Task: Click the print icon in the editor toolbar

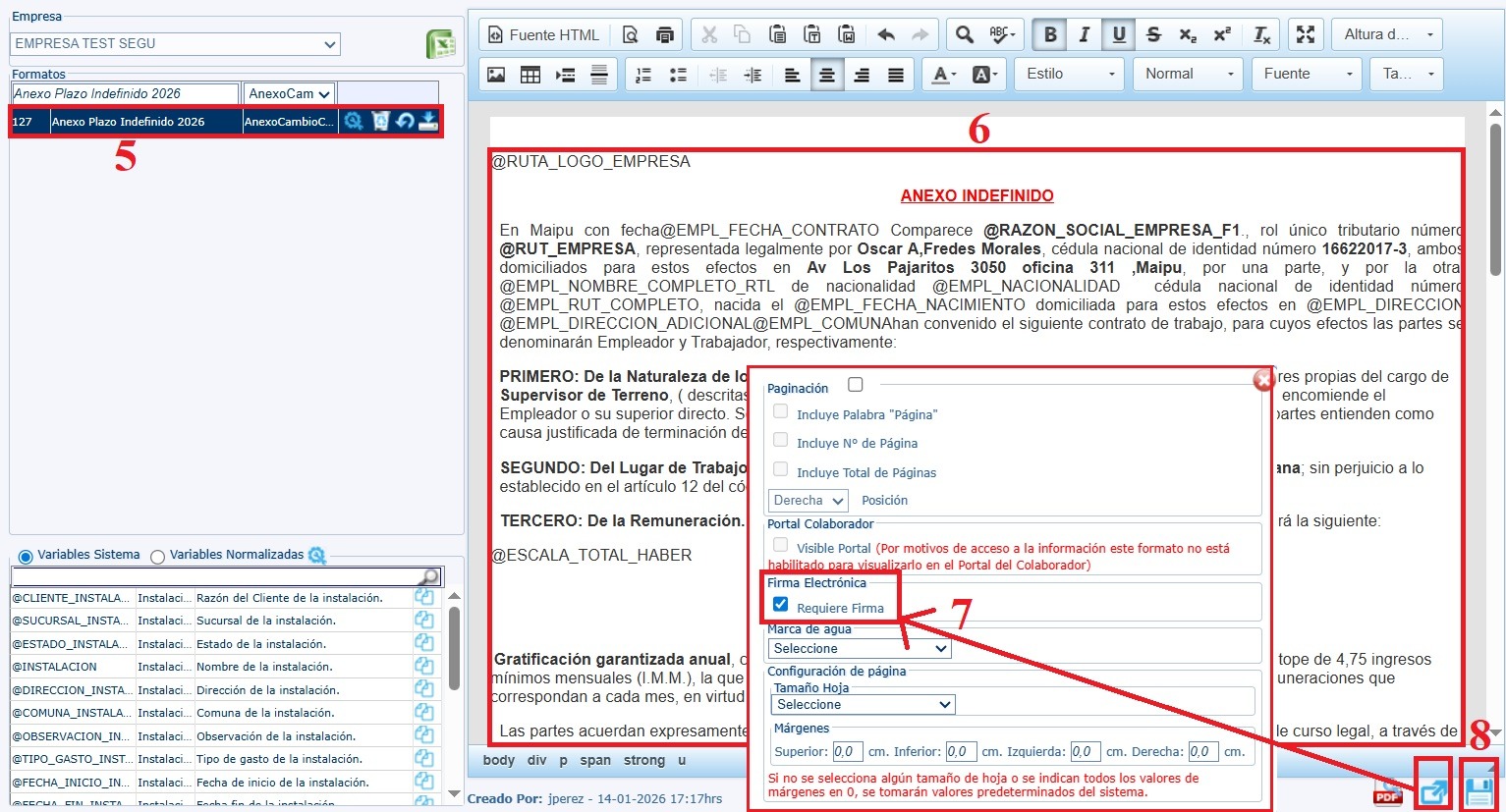Action: tap(665, 35)
